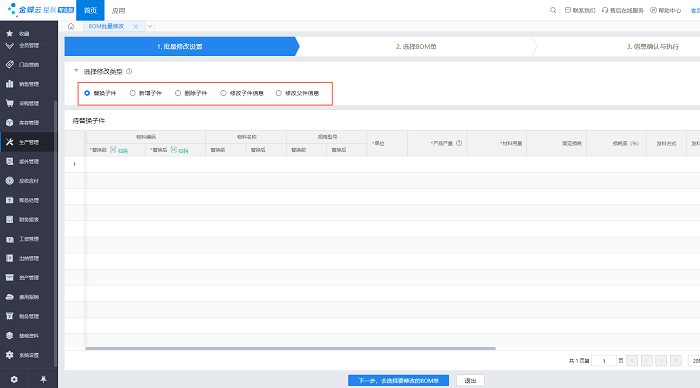Click the search magnifier icon in header
The image size is (700, 388).
pos(553,10)
